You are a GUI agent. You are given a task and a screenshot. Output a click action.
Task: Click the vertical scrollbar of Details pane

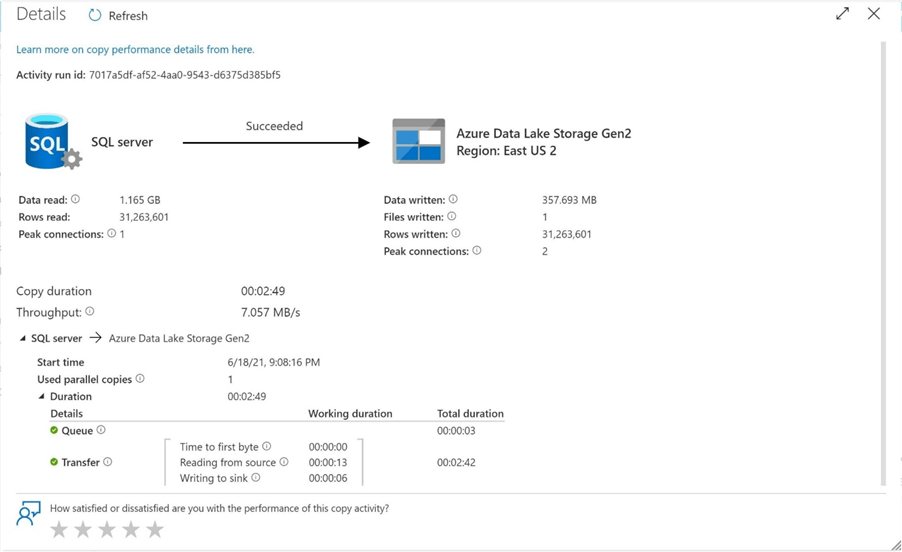click(883, 263)
